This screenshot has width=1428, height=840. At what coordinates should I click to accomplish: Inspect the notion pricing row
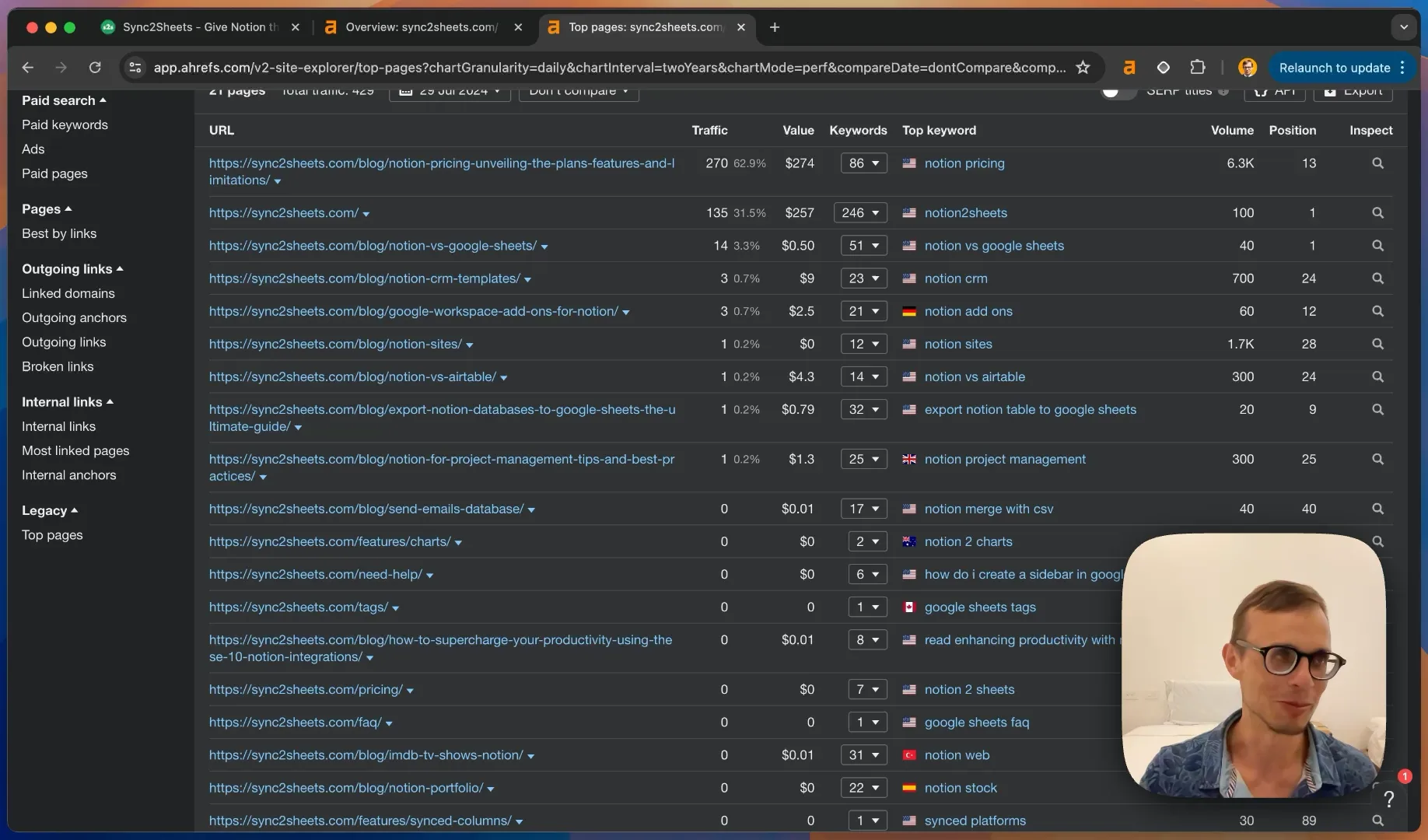point(1377,163)
